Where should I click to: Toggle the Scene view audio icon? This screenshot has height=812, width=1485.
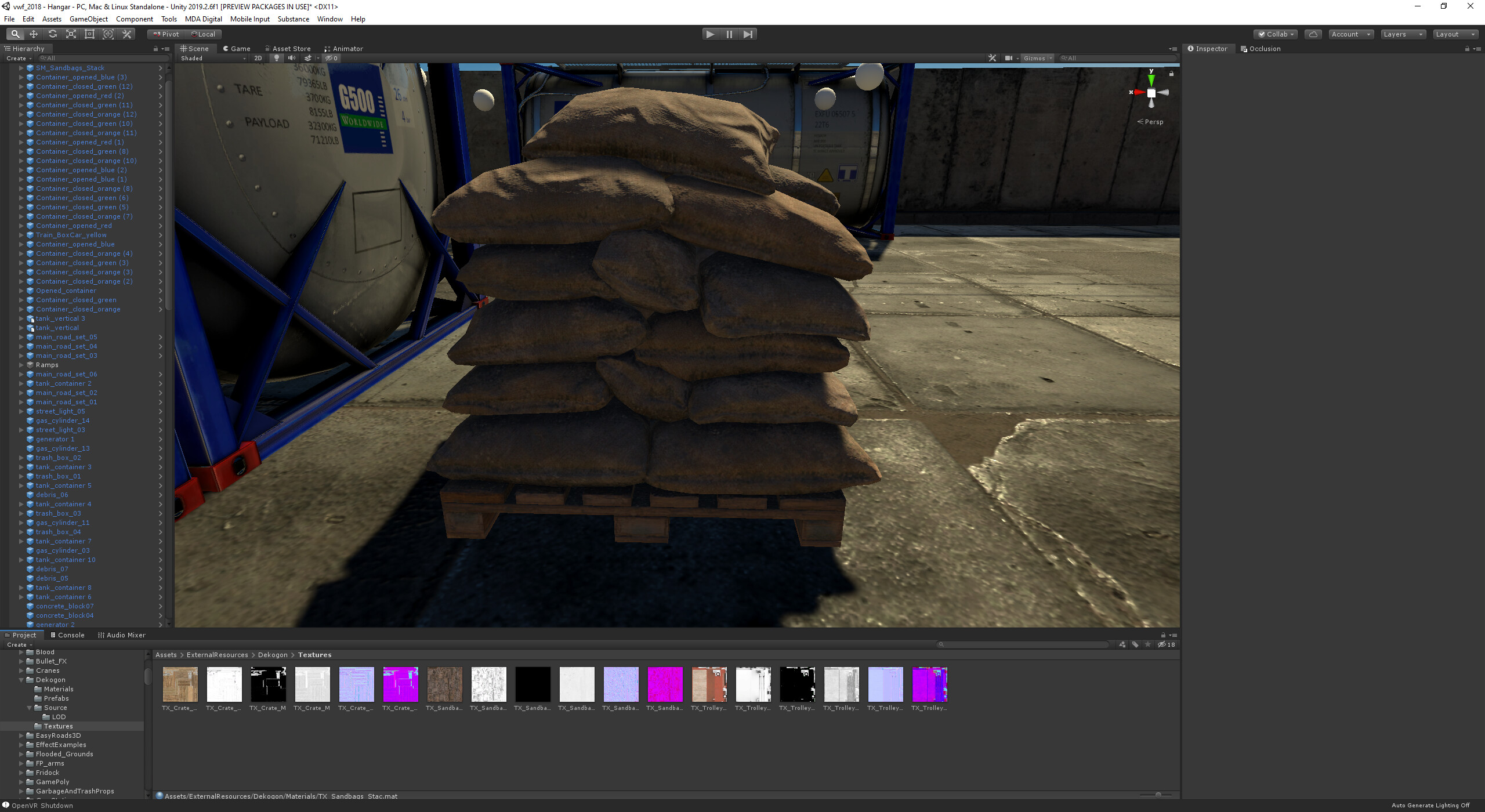pyautogui.click(x=292, y=58)
